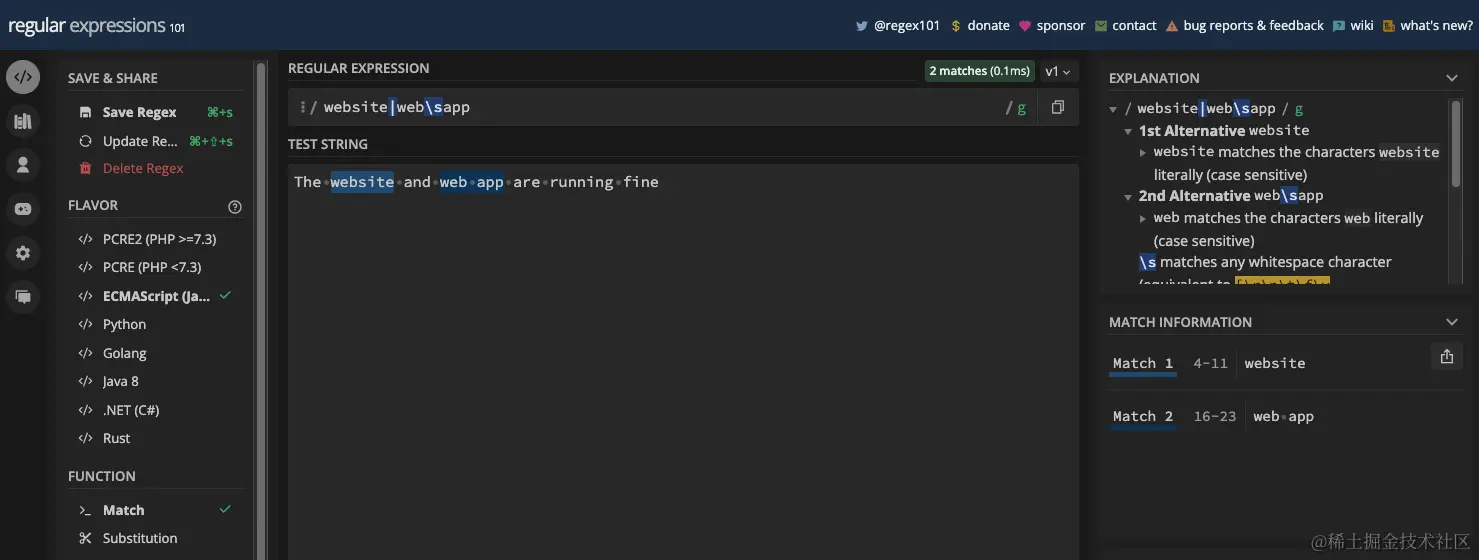Click the scissors icon beside Substitution
Viewport: 1479px width, 560px height.
(x=85, y=538)
